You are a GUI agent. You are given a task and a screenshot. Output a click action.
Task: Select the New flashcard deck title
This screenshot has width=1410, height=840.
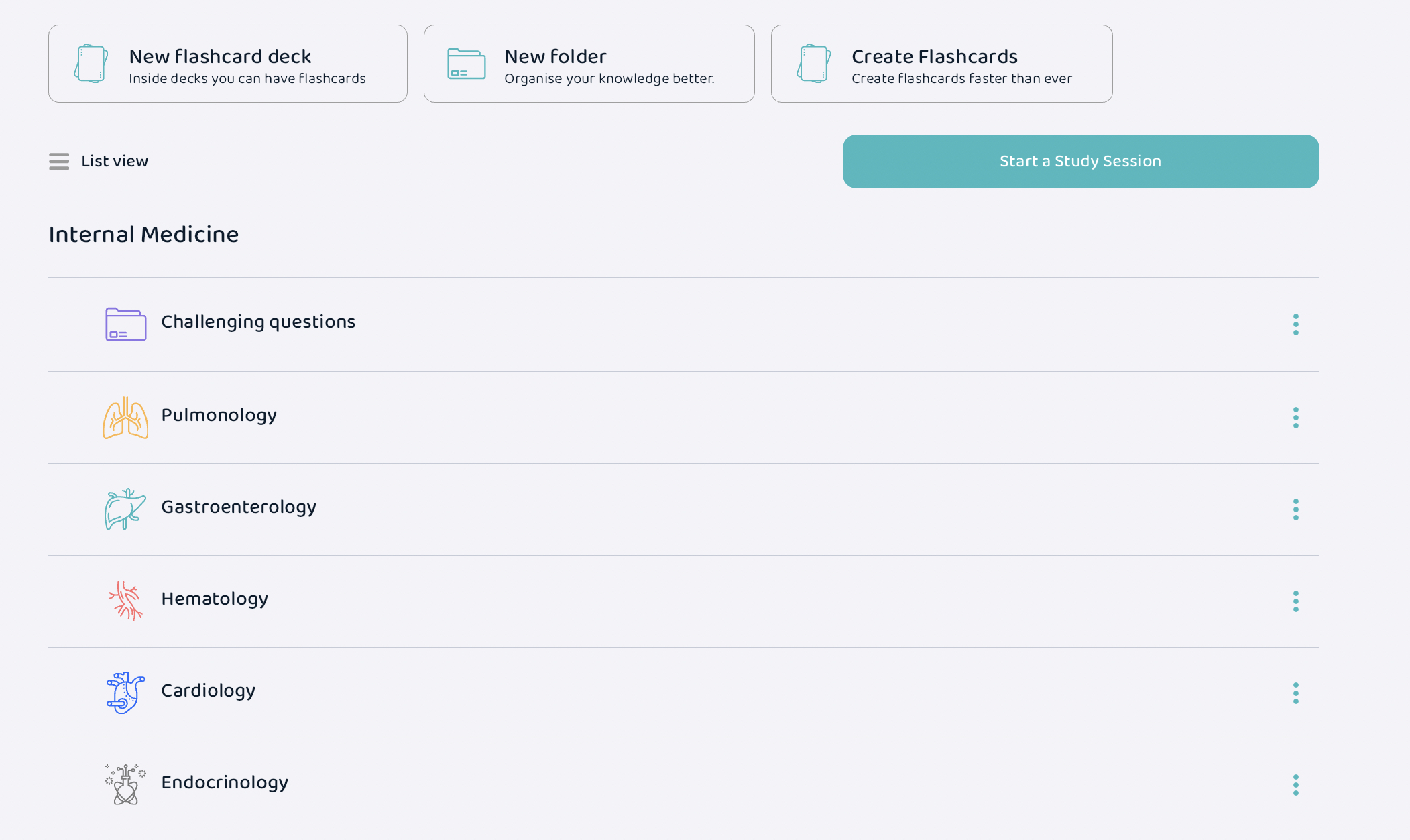pos(220,56)
